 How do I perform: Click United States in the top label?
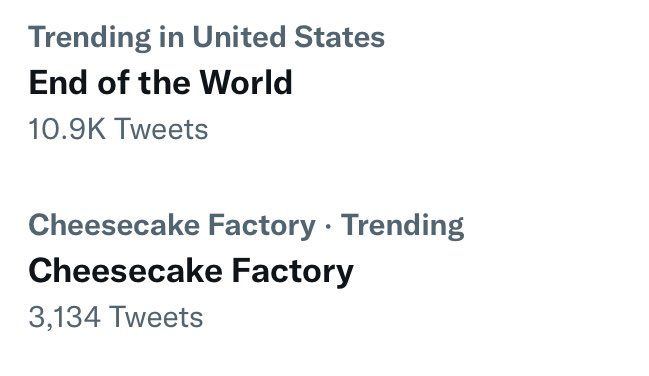click(x=288, y=36)
